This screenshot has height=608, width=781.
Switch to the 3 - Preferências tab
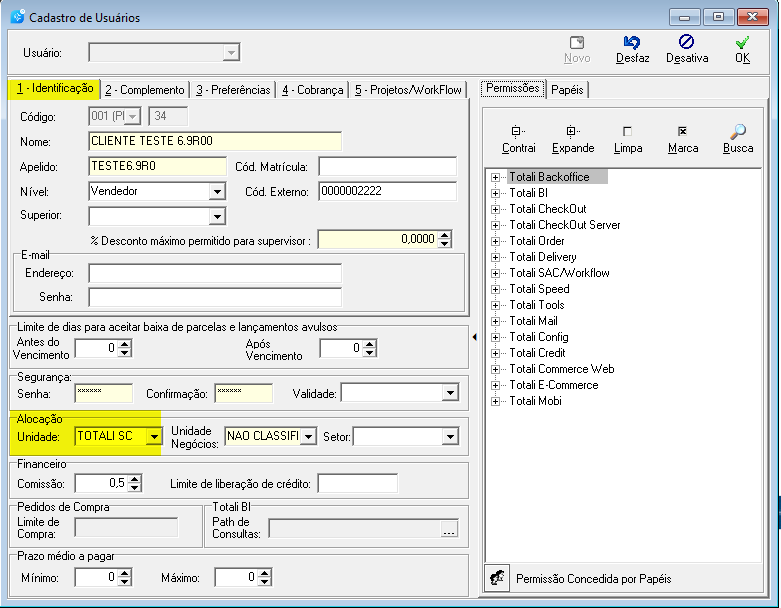coord(233,90)
